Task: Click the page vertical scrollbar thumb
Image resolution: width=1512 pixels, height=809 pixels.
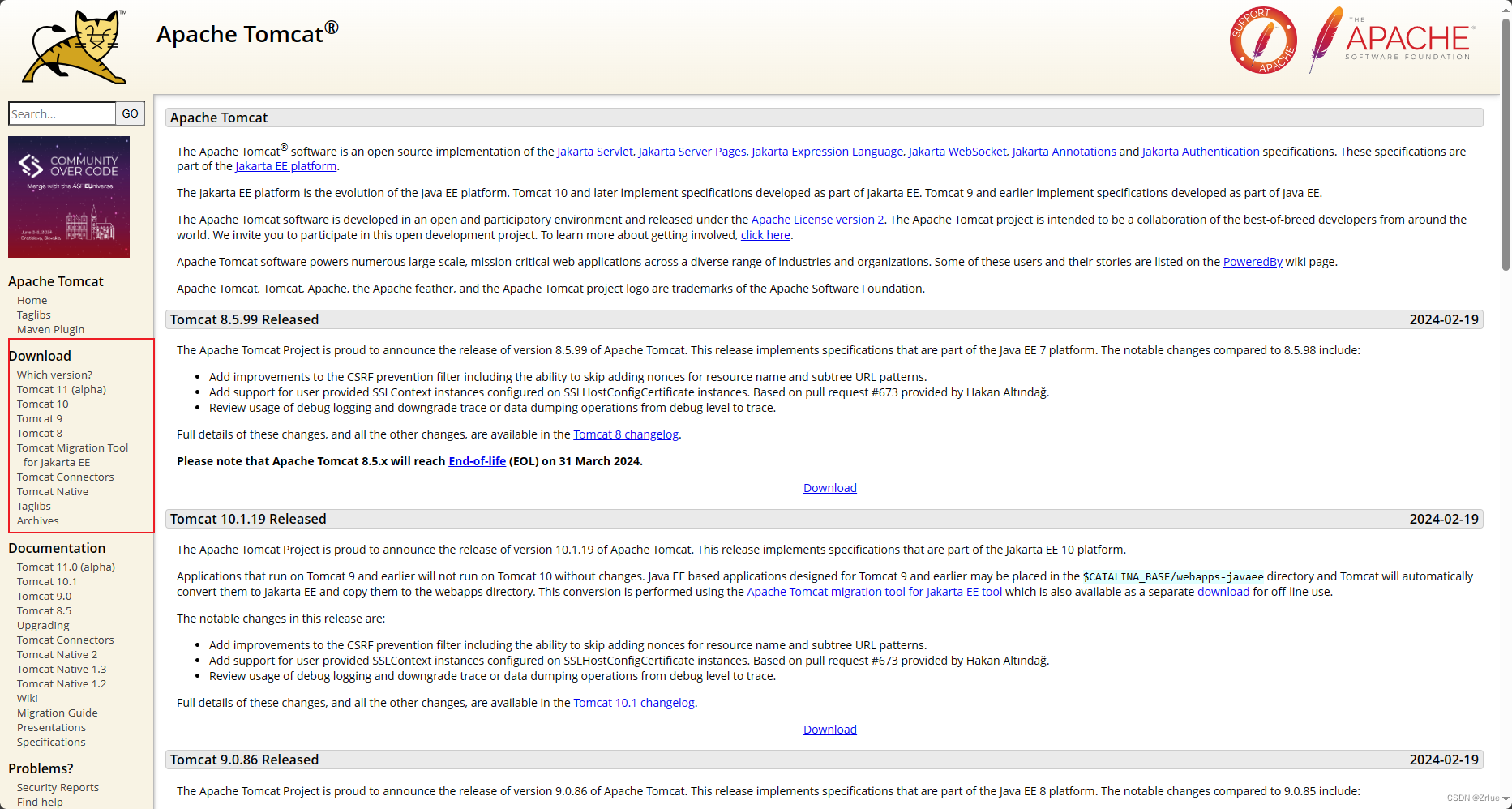Action: coord(1506,144)
